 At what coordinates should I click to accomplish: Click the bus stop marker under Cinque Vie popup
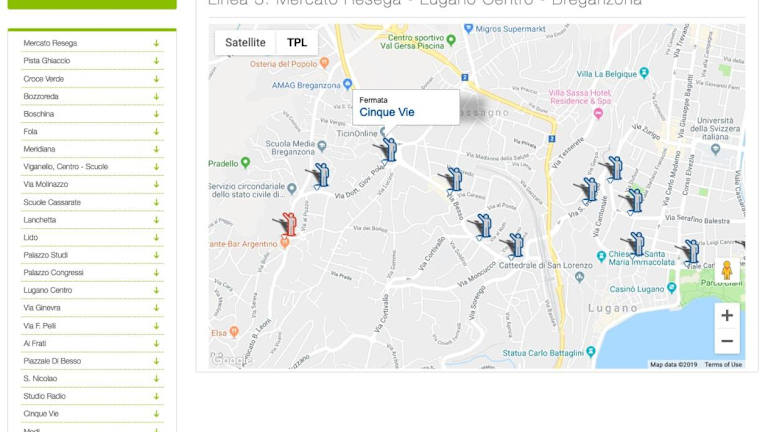(388, 150)
